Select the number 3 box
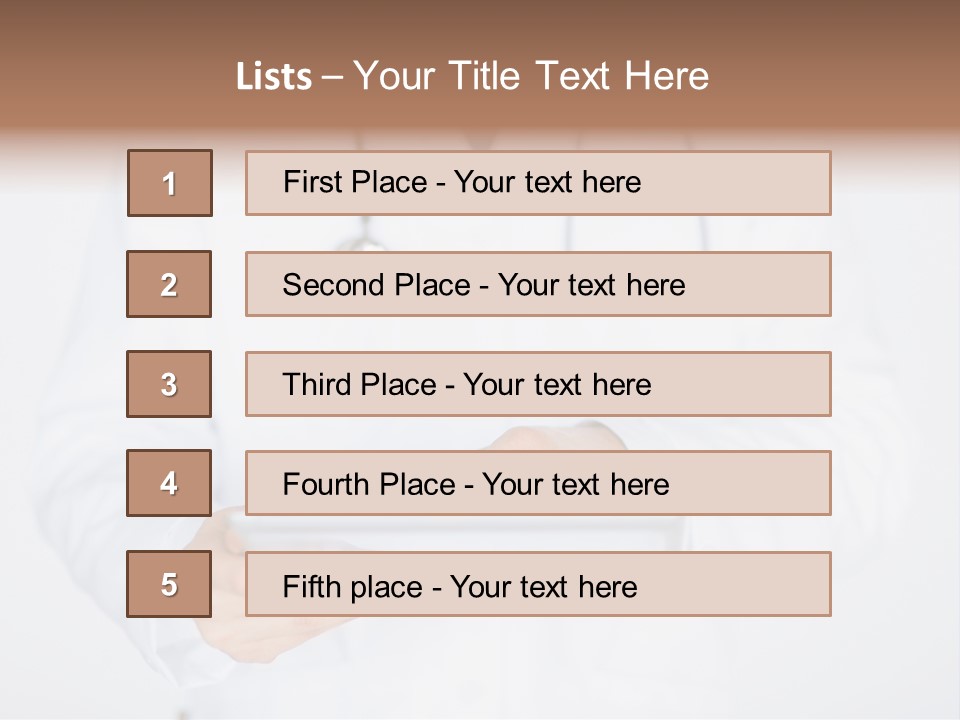The image size is (960, 720). tap(169, 384)
